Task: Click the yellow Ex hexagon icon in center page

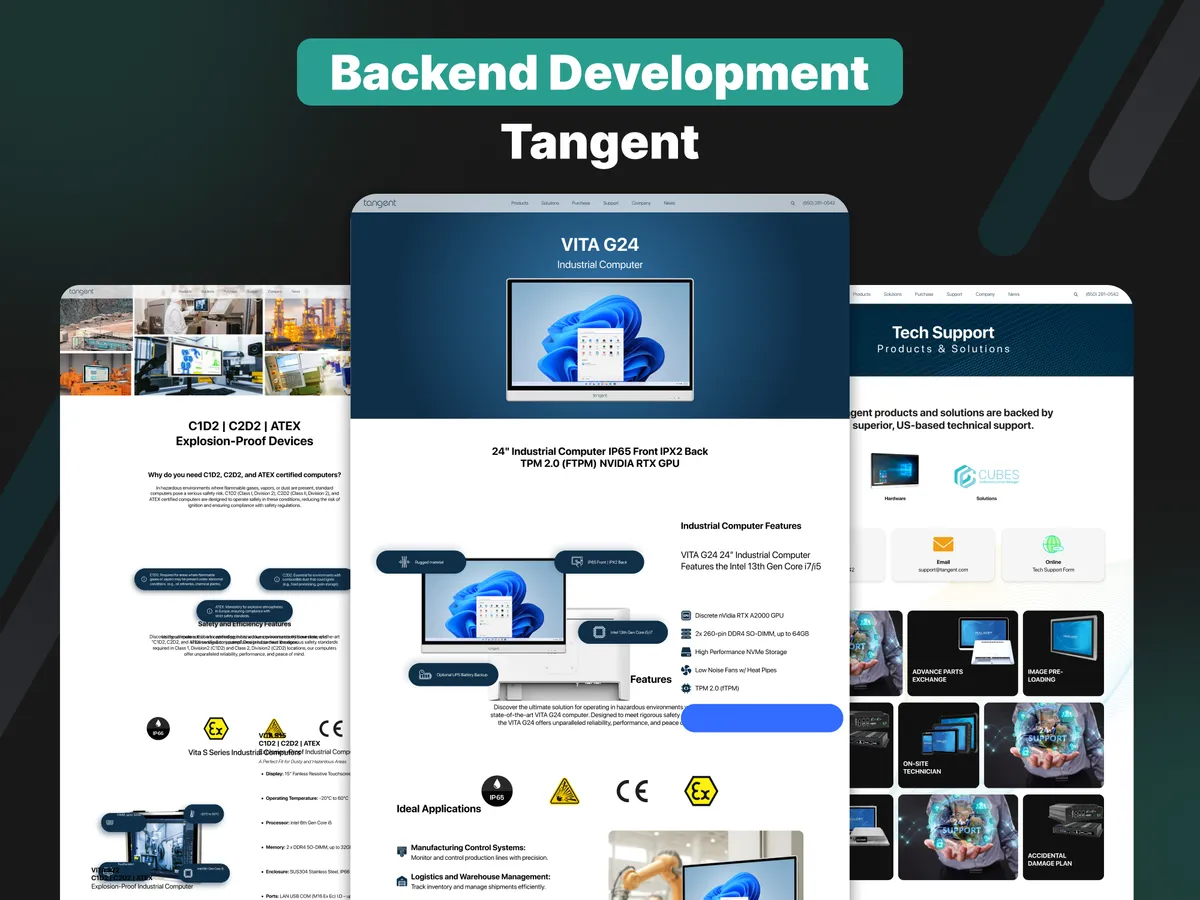Action: point(700,791)
